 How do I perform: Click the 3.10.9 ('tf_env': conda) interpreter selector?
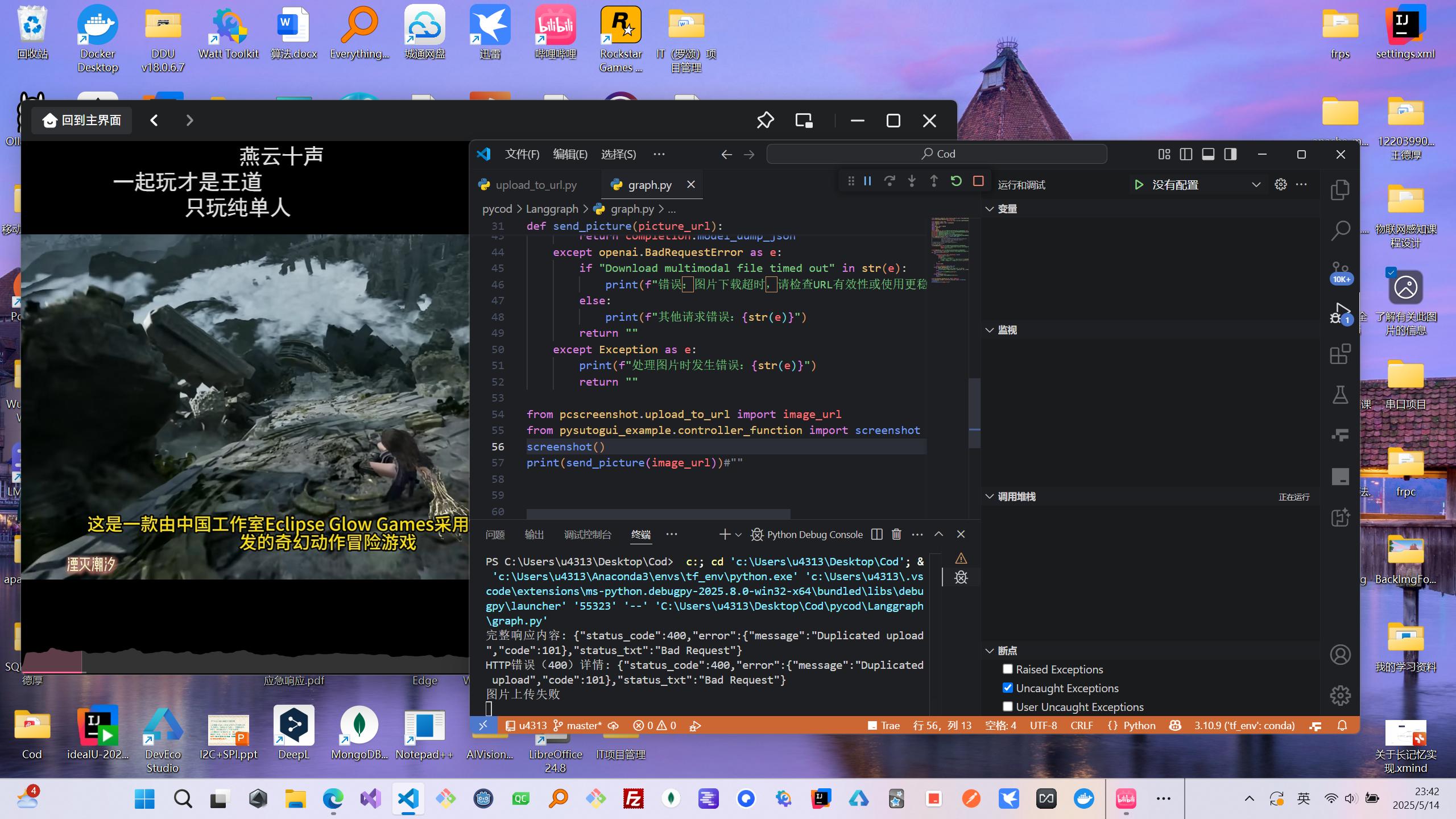pos(1244,725)
